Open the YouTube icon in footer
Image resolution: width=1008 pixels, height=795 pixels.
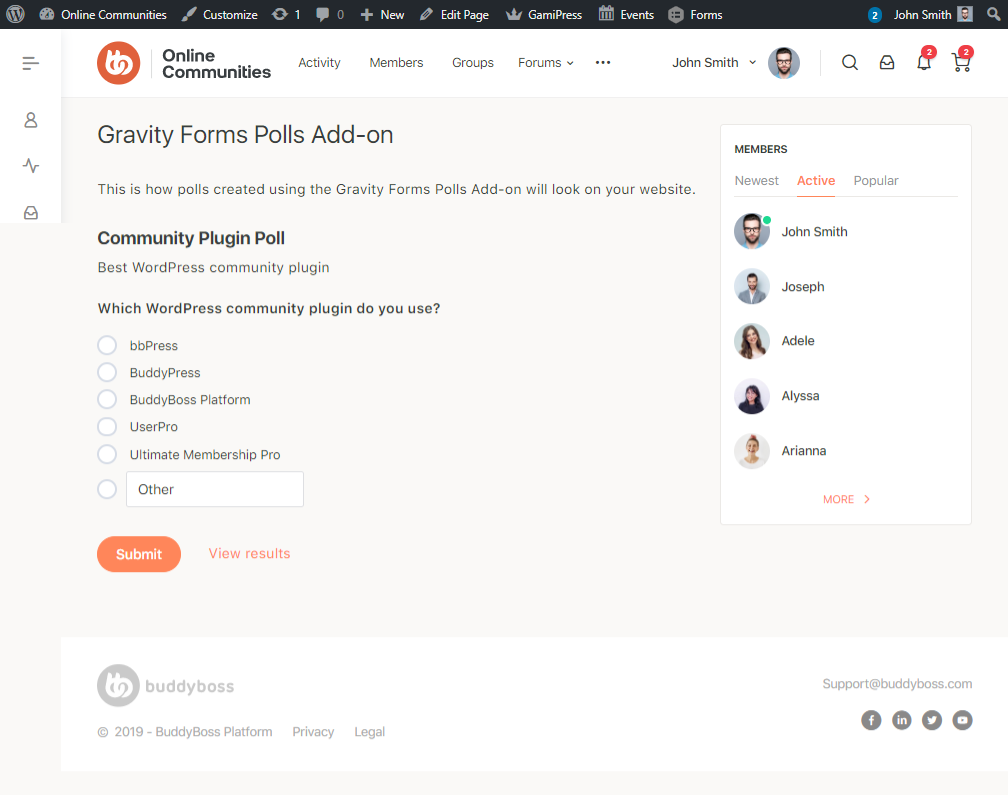(x=962, y=720)
